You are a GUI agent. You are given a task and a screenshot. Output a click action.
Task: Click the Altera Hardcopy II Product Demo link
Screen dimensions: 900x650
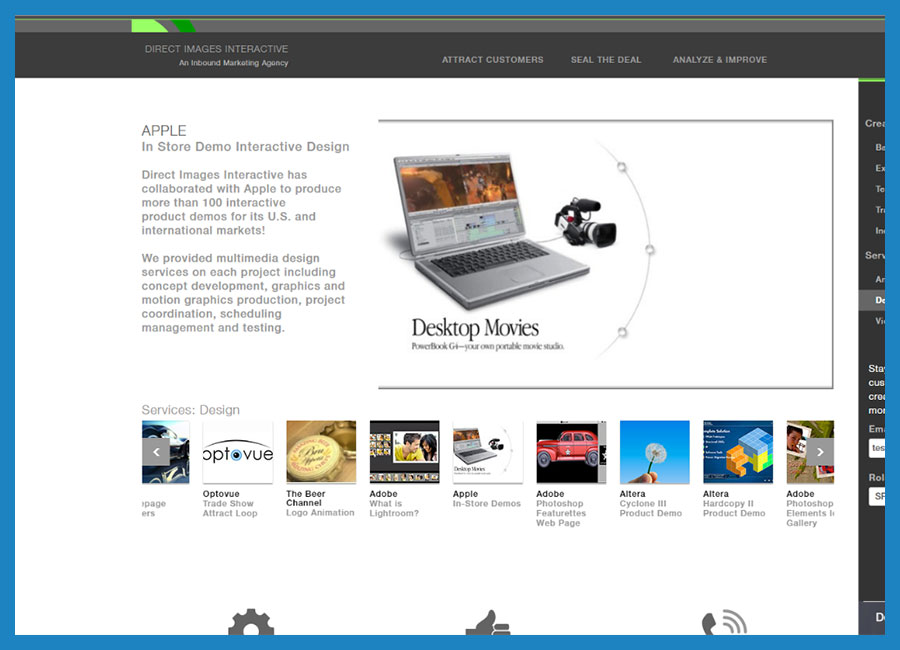734,504
